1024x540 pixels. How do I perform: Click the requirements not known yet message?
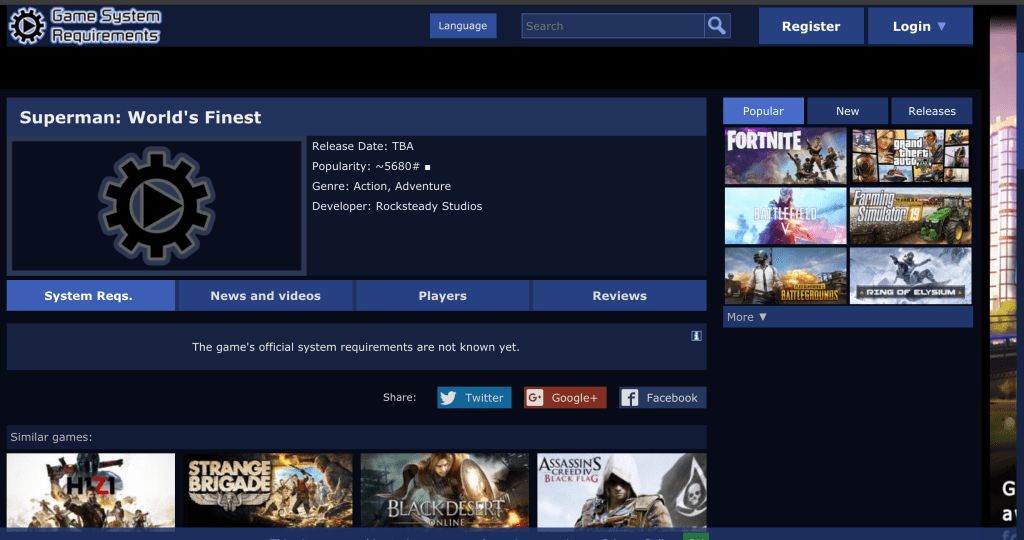[x=356, y=347]
